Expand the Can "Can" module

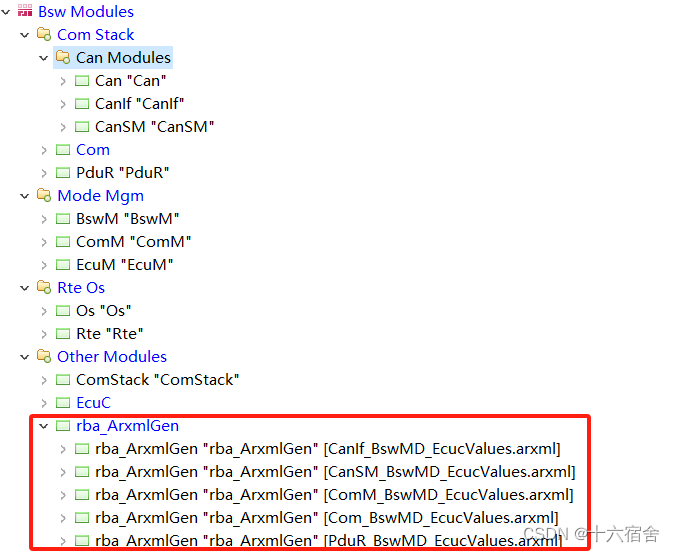pos(63,81)
